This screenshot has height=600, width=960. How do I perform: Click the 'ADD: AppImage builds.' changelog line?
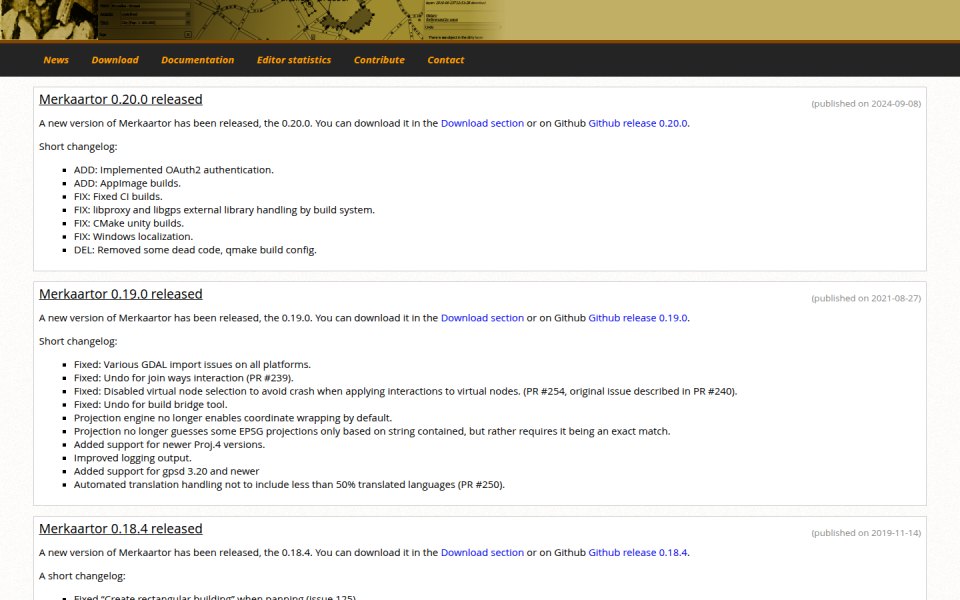127,183
